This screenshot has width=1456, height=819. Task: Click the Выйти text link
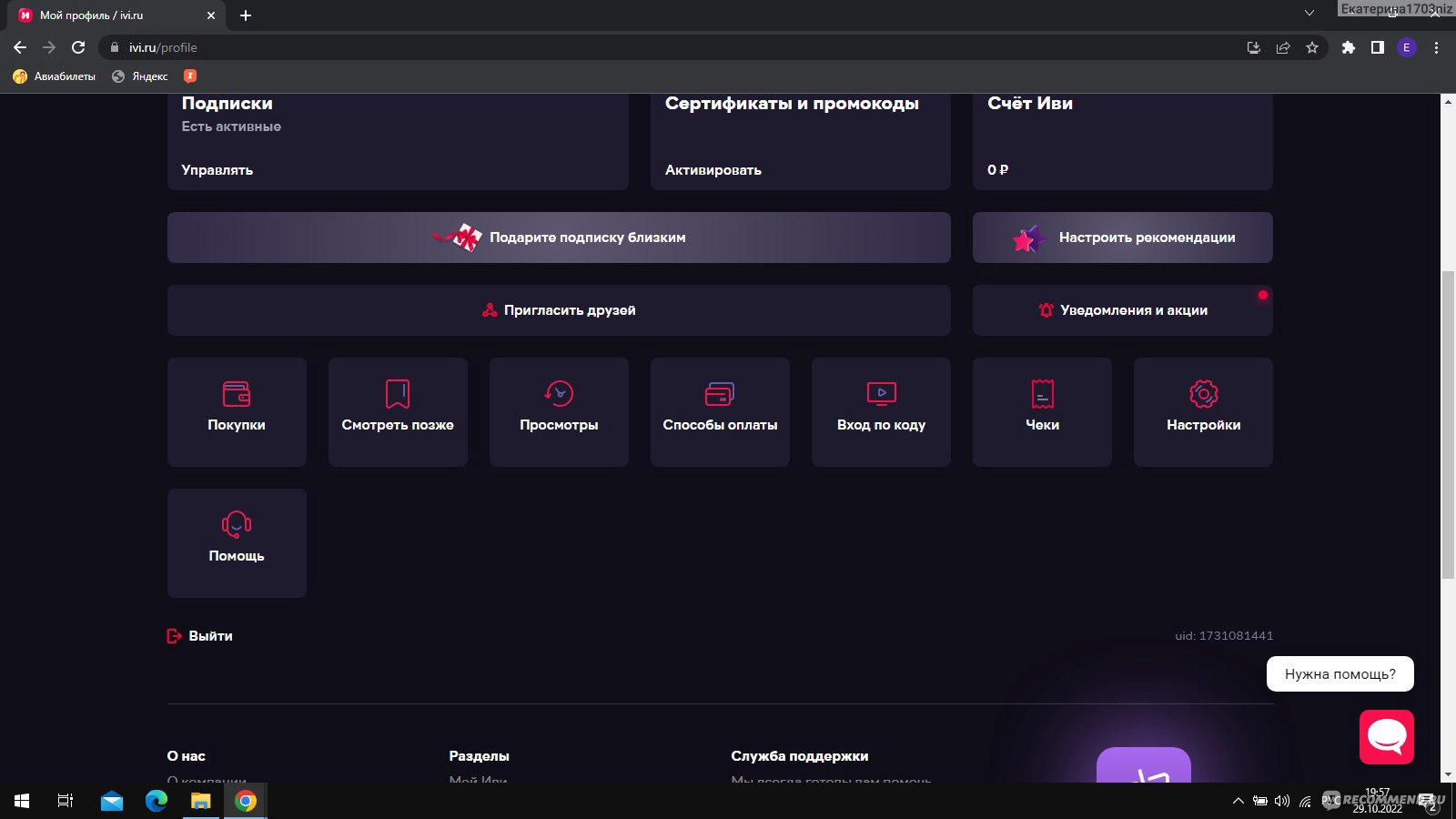(x=211, y=636)
